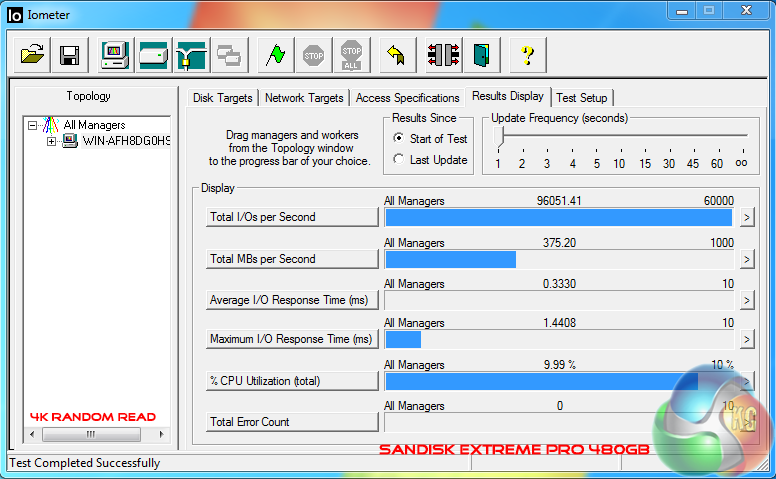Click the Stop All tests icon
This screenshot has height=479, width=776.
[351, 55]
